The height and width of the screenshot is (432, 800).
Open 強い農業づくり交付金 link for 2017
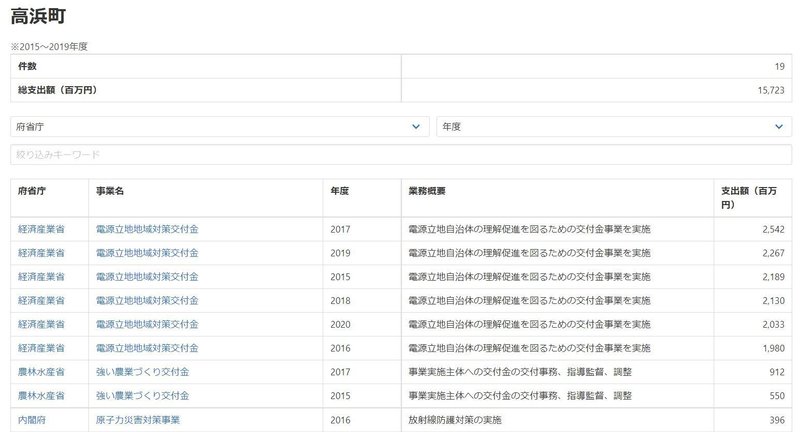142,372
